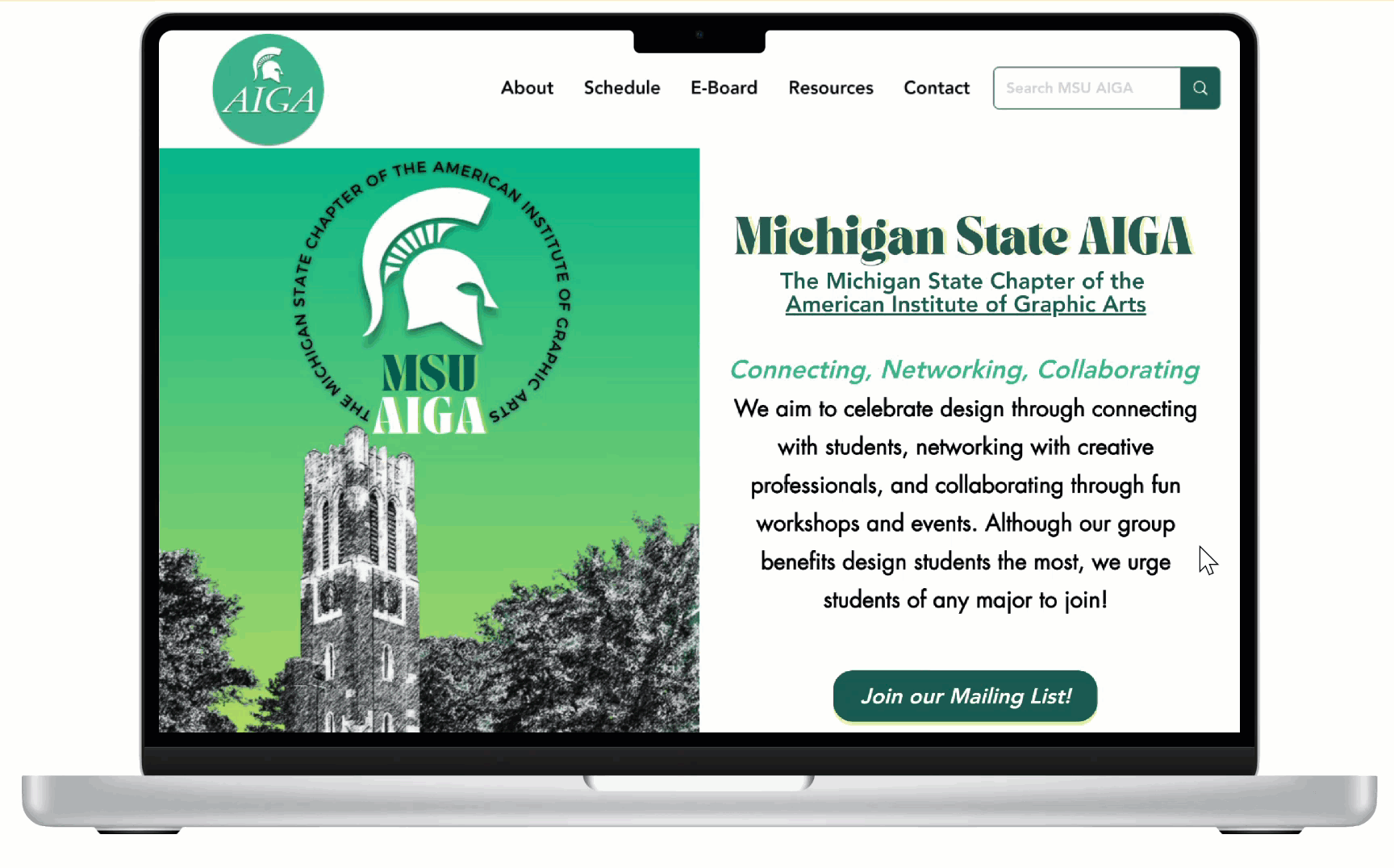Open the E-Board menu item
1394x868 pixels.
[724, 88]
